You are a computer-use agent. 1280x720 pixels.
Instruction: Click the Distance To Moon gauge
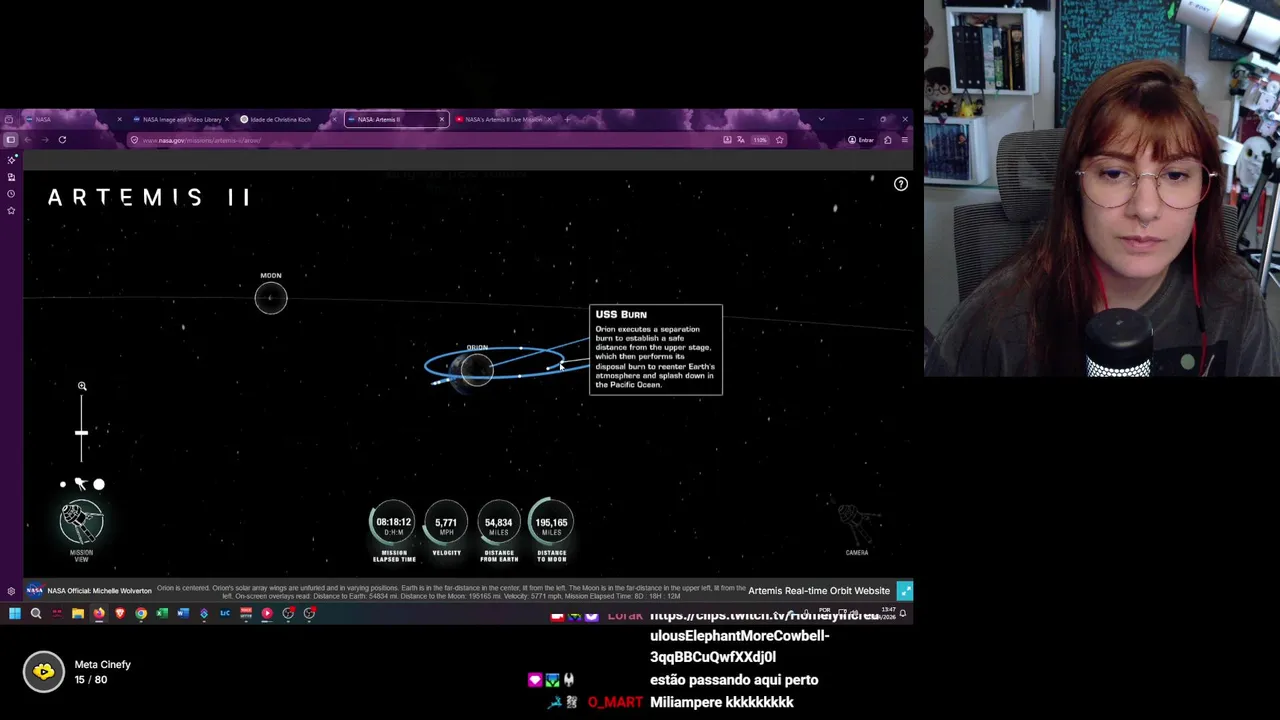pos(551,523)
